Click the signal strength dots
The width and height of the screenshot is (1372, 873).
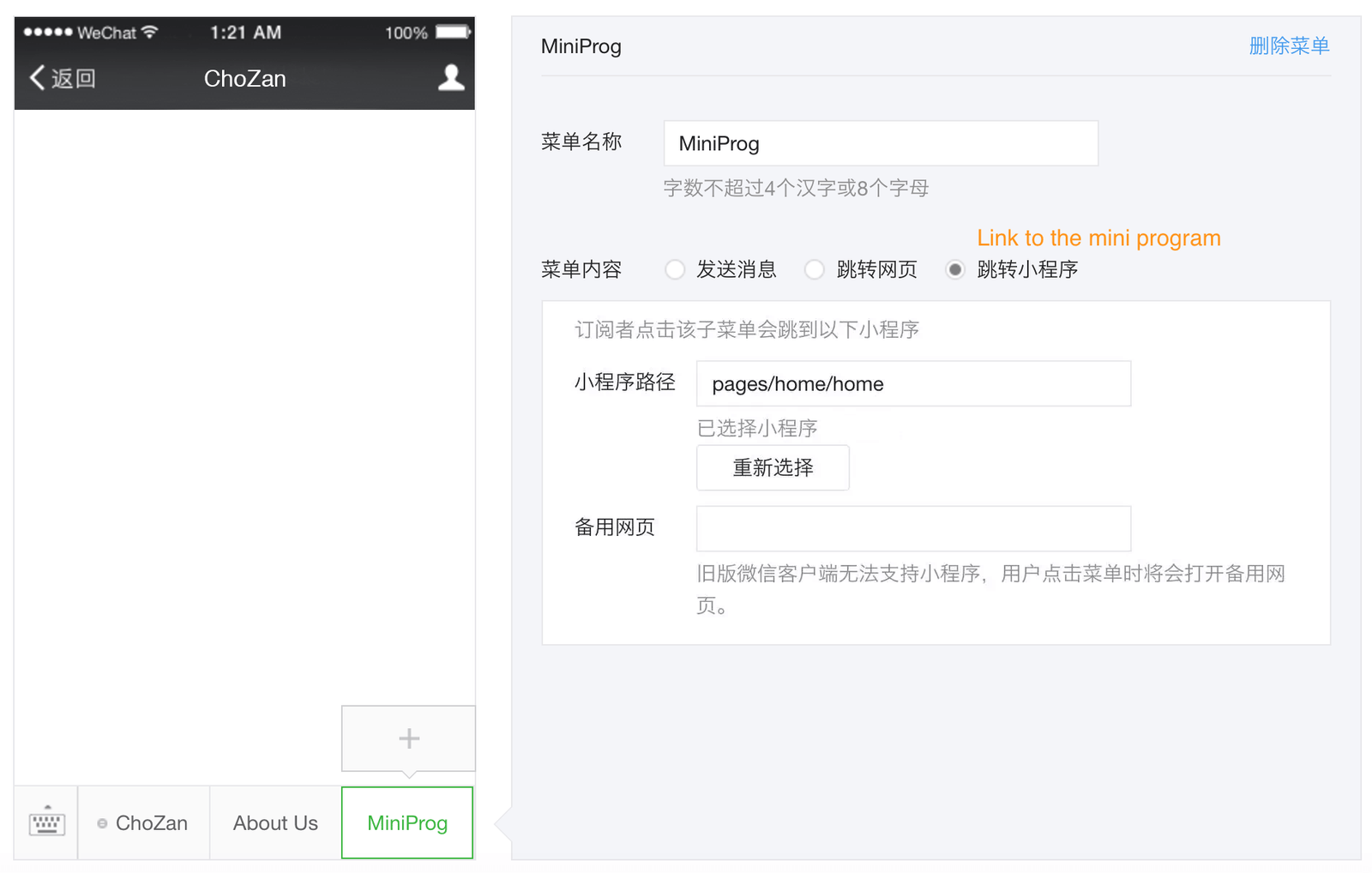(x=48, y=32)
